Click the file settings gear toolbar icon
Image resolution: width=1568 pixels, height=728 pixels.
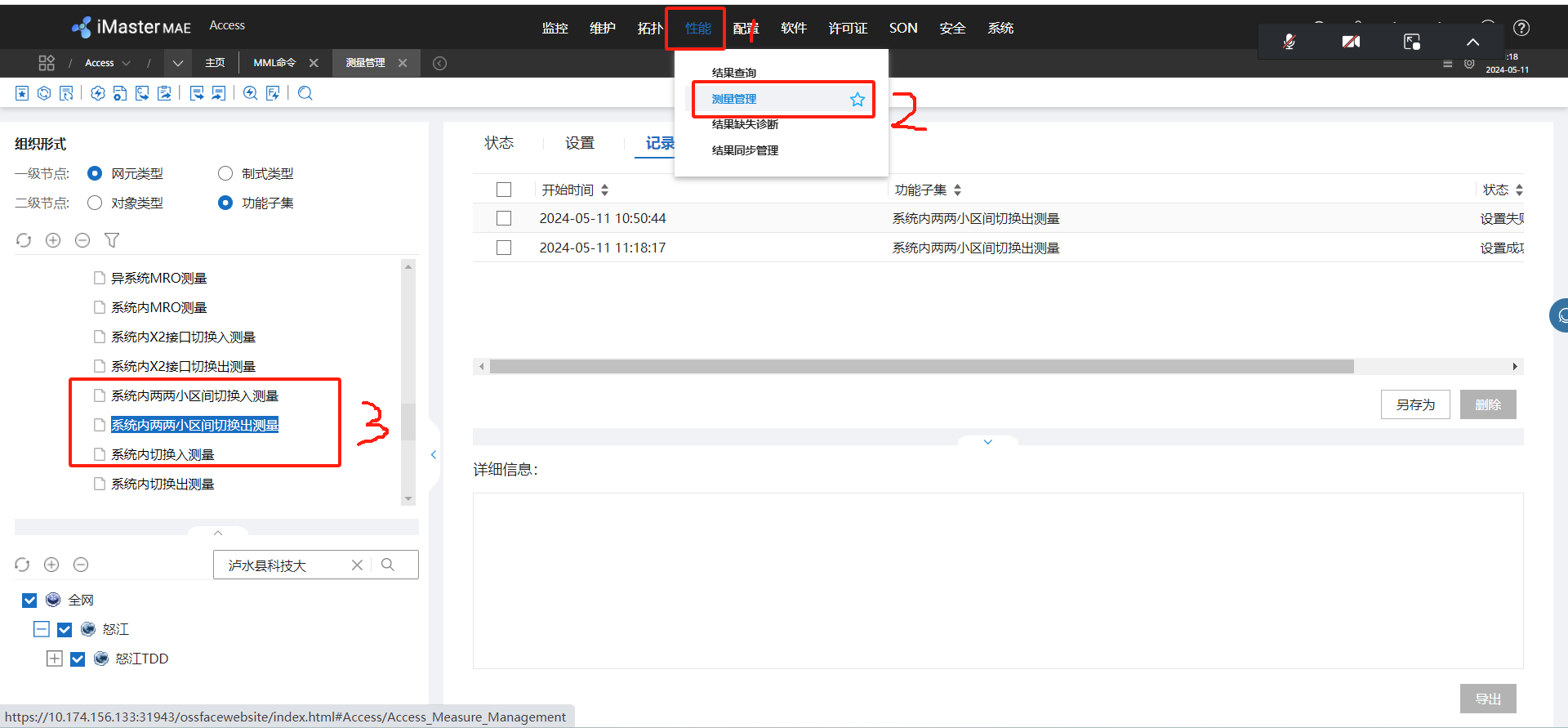[120, 93]
